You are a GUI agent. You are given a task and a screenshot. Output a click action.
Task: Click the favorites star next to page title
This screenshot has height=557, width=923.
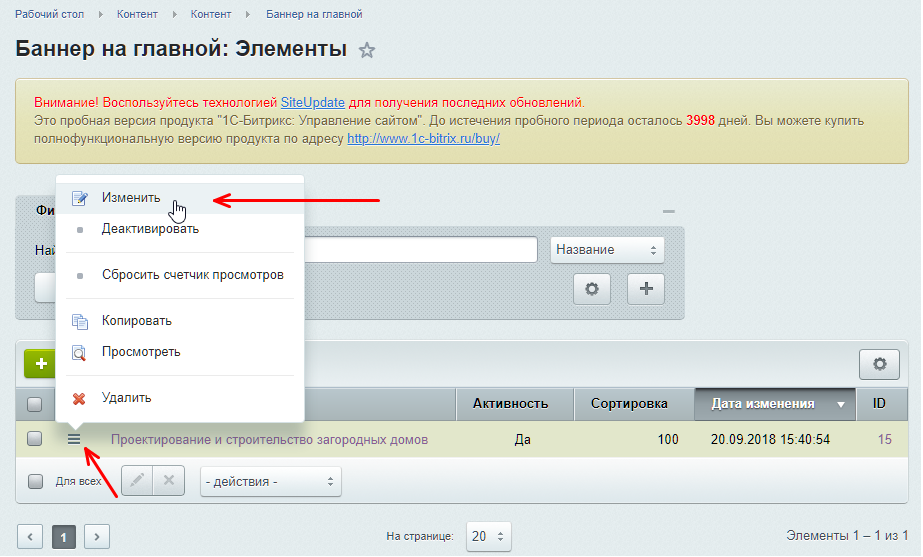pos(367,51)
